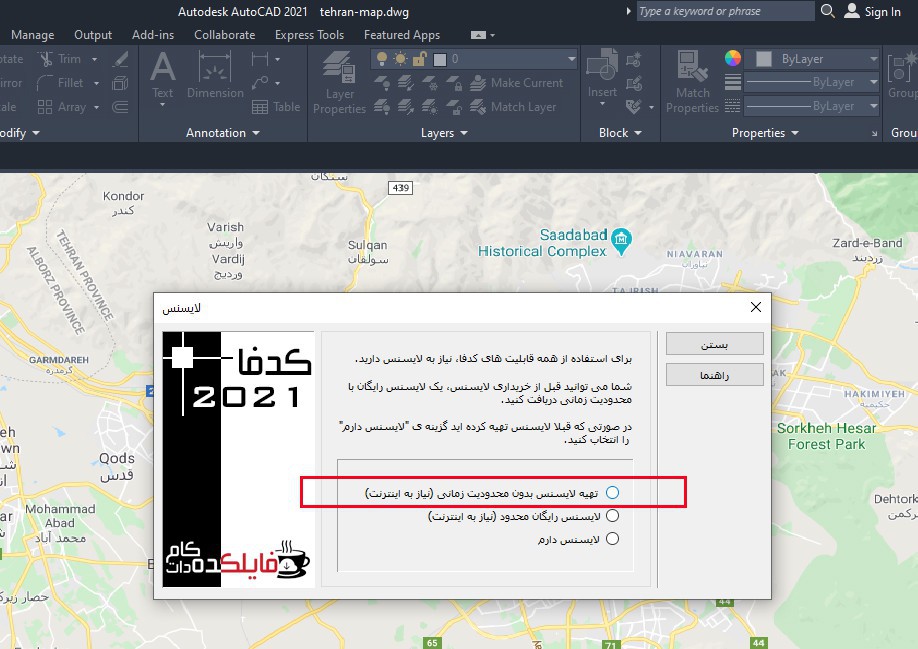
Task: Expand the Array dropdown arrow
Action: pos(97,107)
